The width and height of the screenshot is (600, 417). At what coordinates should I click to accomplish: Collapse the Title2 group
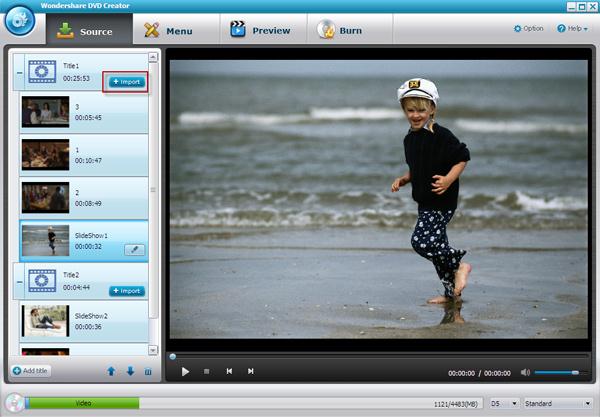19,282
